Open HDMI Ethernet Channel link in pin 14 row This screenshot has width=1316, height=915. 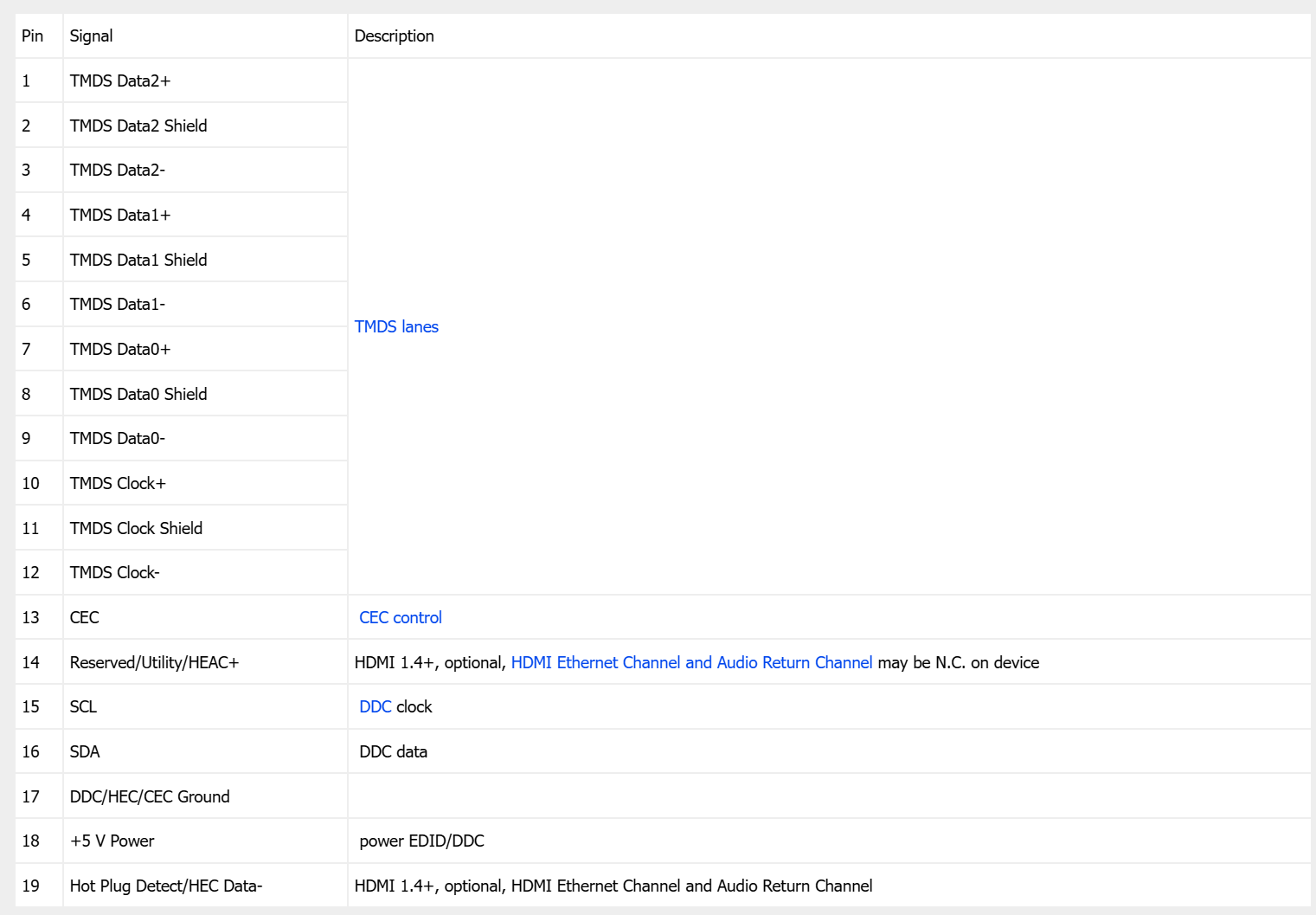[690, 662]
